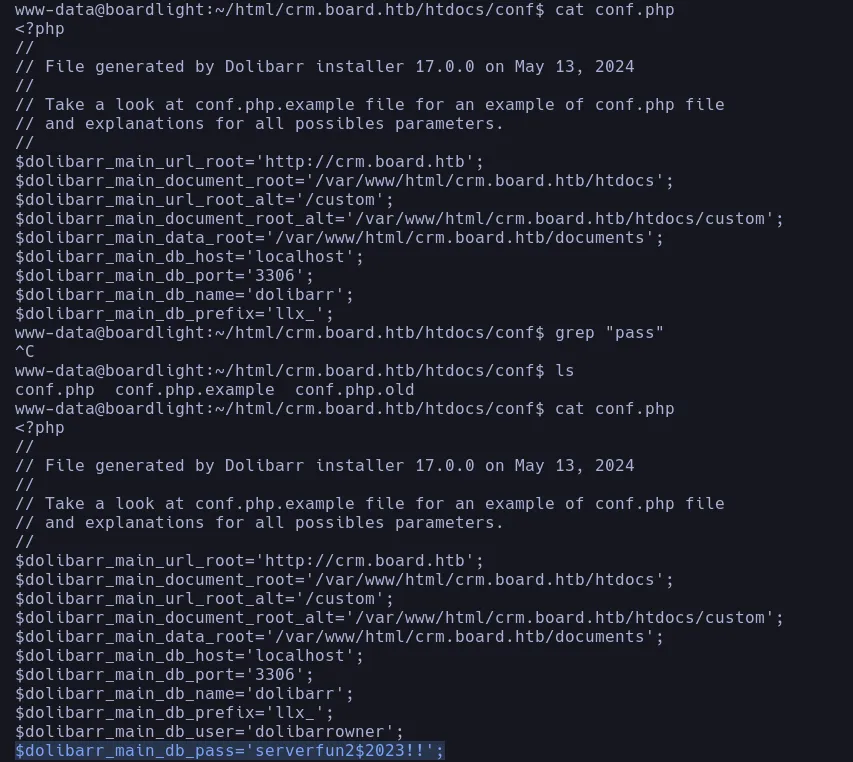
Task: Click the ^C interrupt line
Action: point(25,351)
